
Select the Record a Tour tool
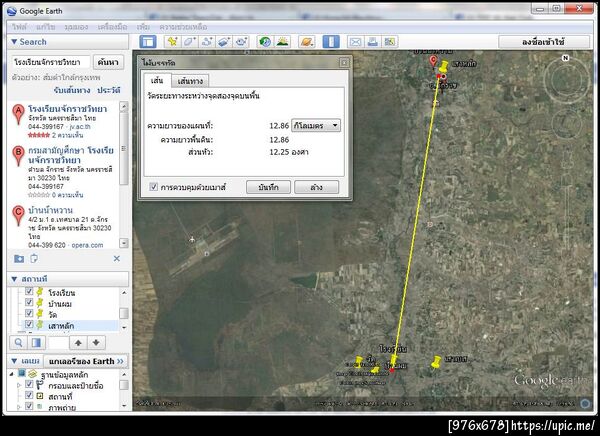(x=241, y=42)
